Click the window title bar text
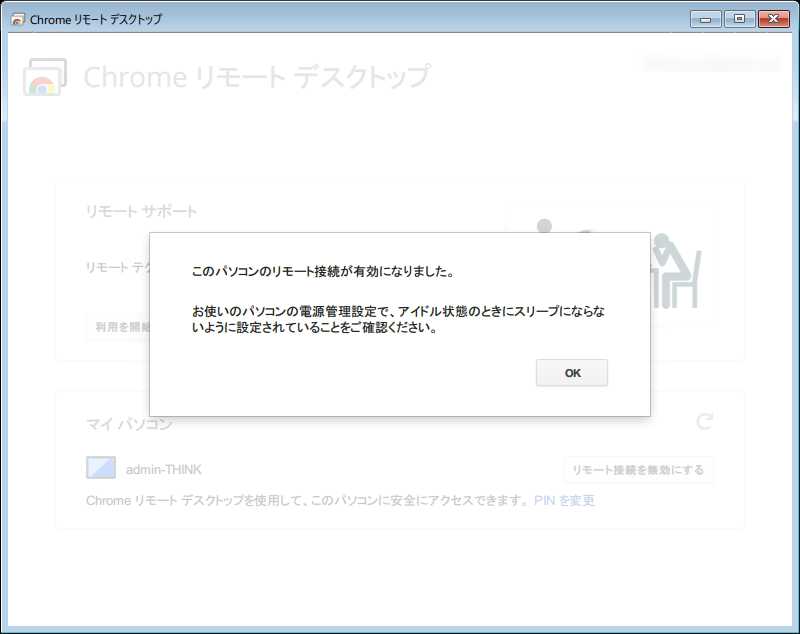Image resolution: width=800 pixels, height=634 pixels. tap(96, 19)
